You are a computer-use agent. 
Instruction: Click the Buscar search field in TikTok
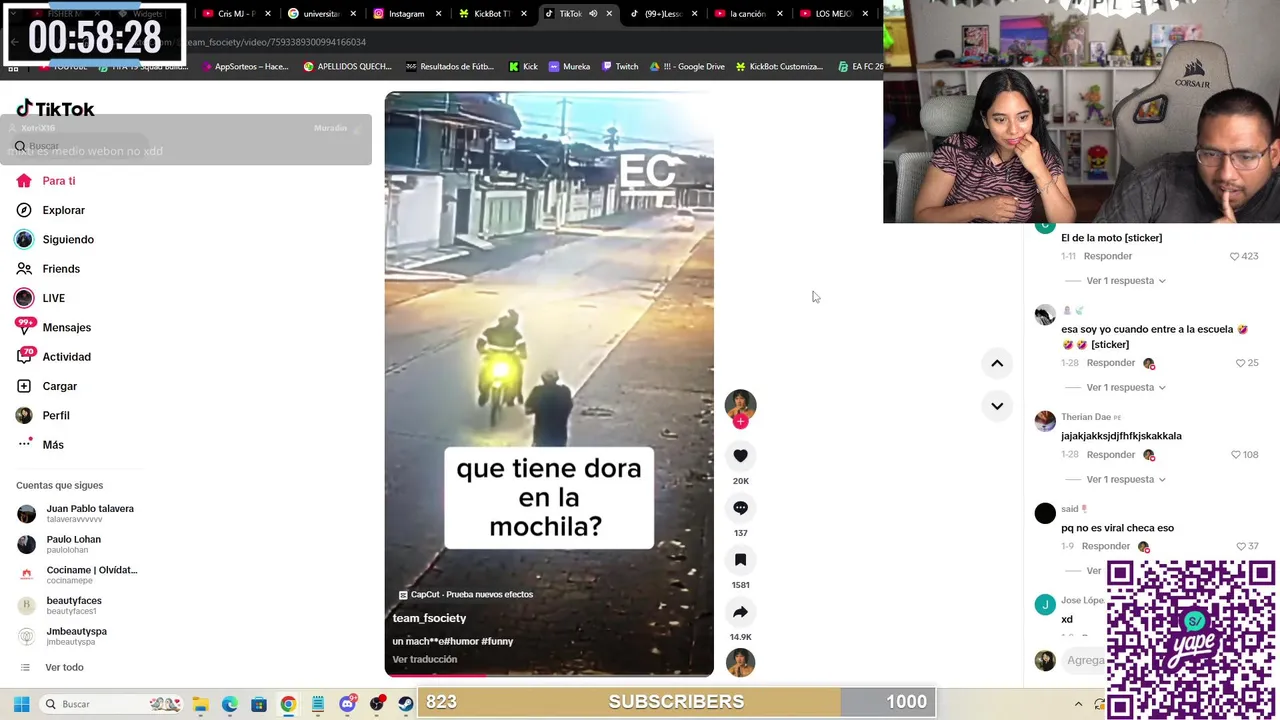click(x=80, y=146)
